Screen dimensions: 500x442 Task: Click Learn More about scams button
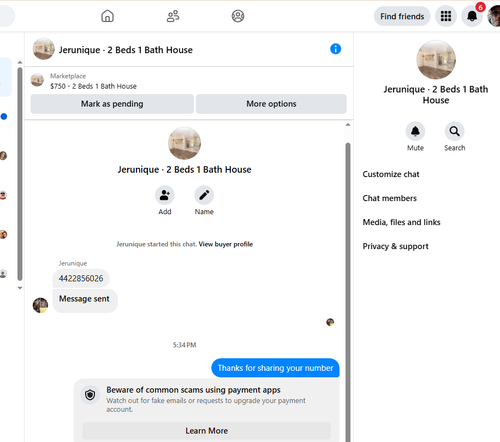tap(206, 431)
